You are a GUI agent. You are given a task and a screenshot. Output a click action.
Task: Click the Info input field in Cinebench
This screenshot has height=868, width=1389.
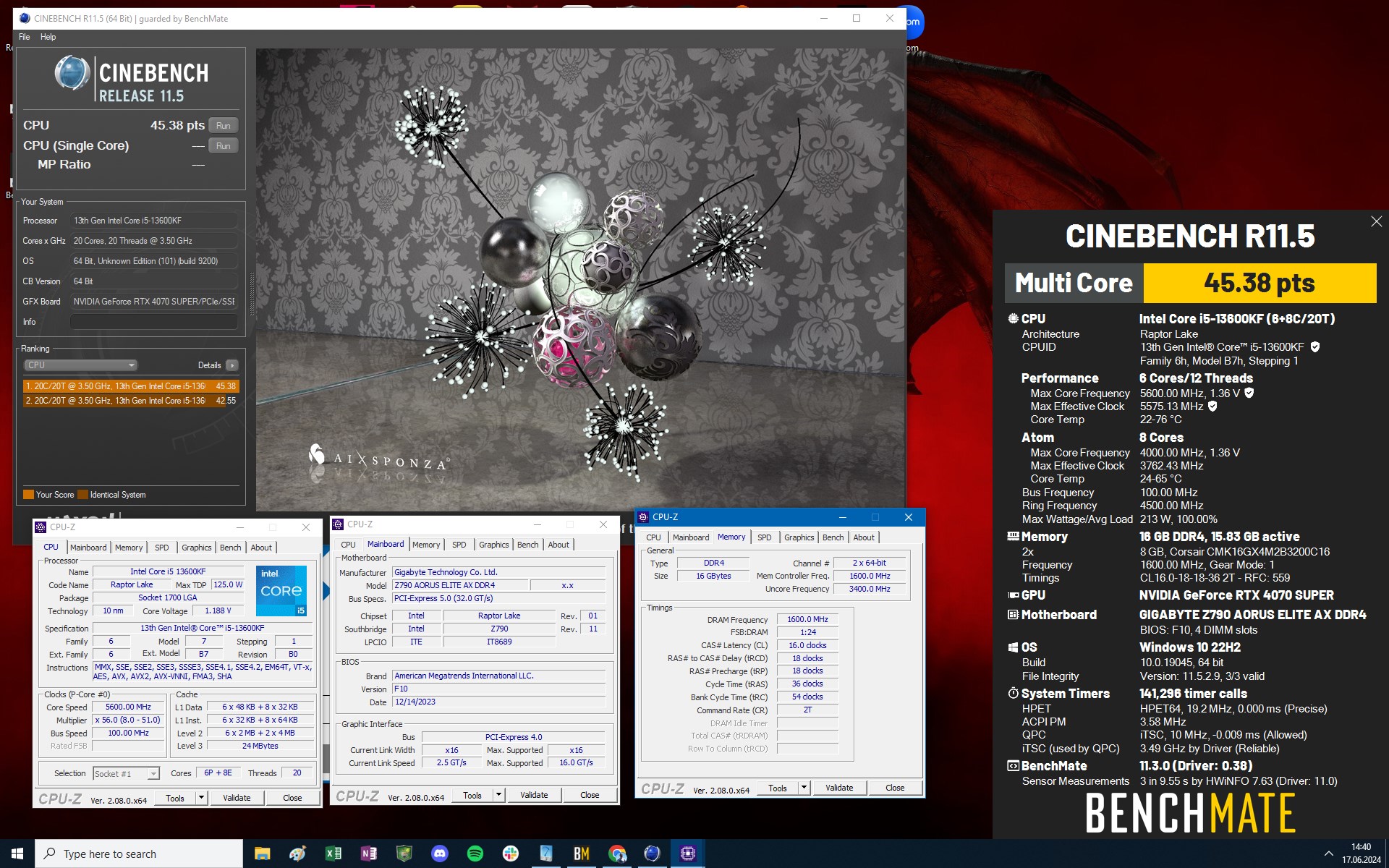tap(154, 322)
